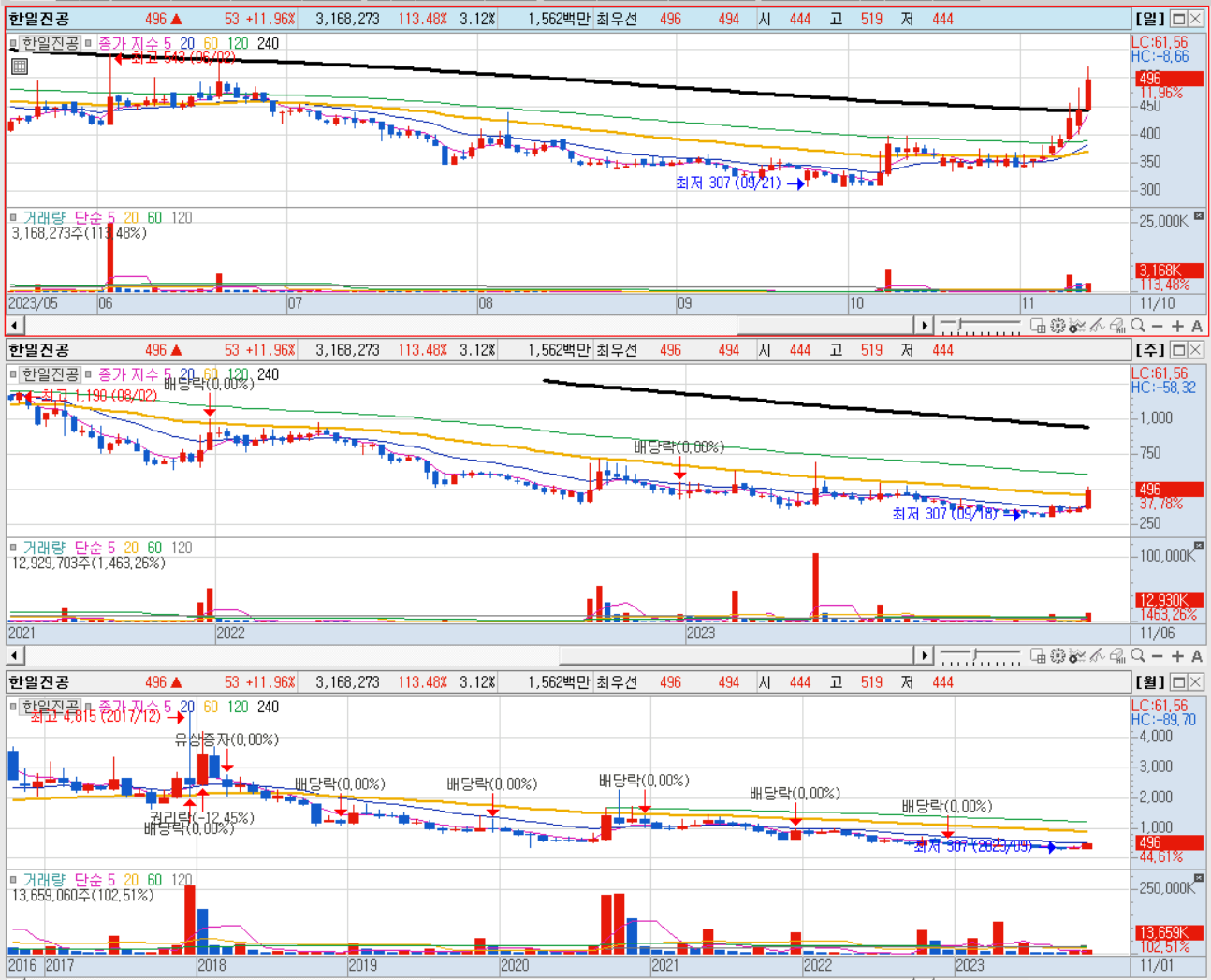Click the 'A' auto-fit icon in daily chart toolbar
This screenshot has width=1211, height=980.
click(x=1197, y=326)
